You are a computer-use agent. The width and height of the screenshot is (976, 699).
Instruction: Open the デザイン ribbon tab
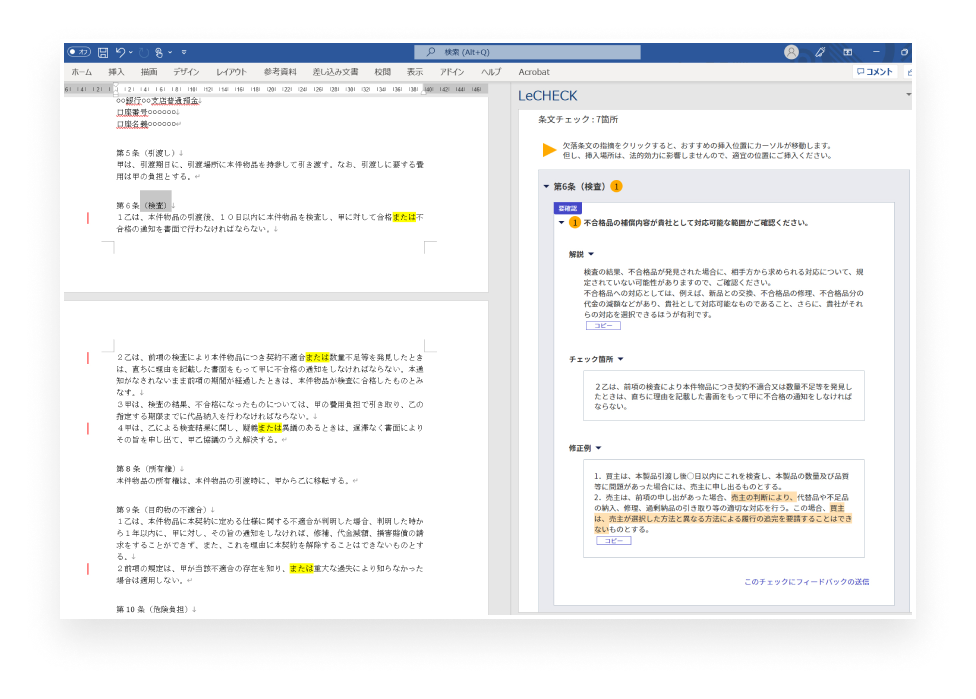point(186,72)
